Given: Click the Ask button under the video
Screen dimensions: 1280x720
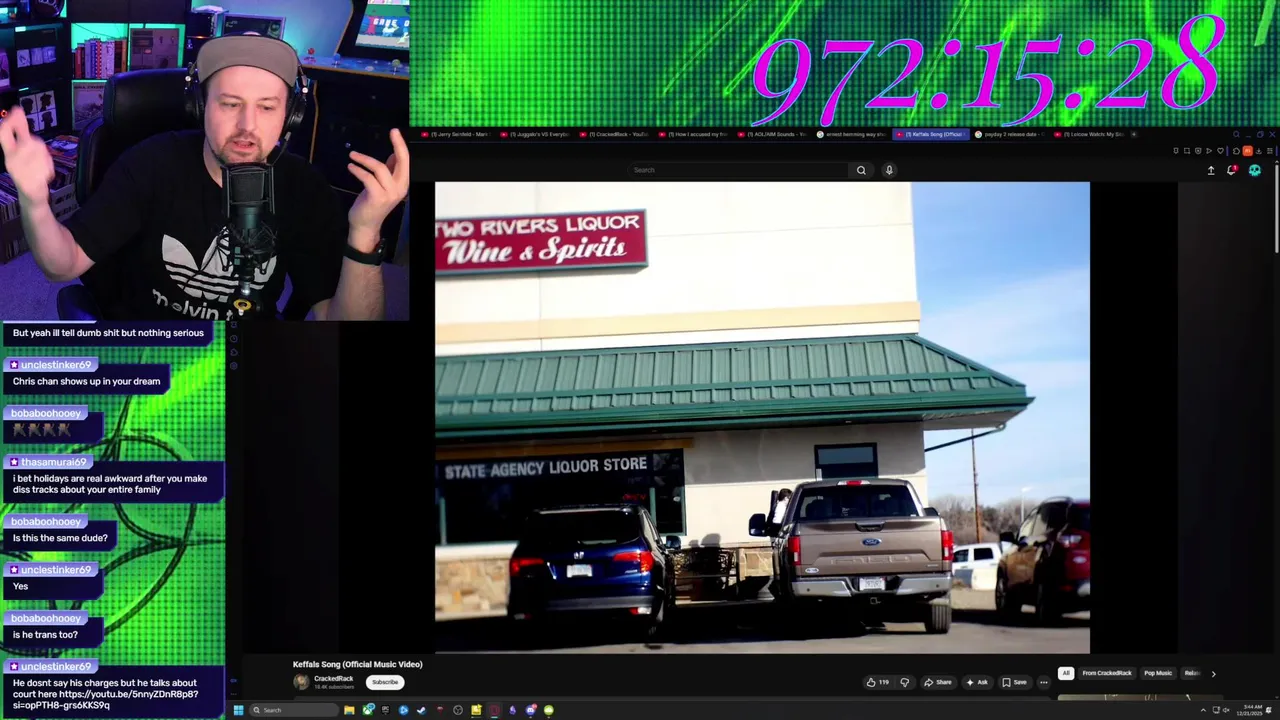Looking at the screenshot, I should [x=977, y=682].
